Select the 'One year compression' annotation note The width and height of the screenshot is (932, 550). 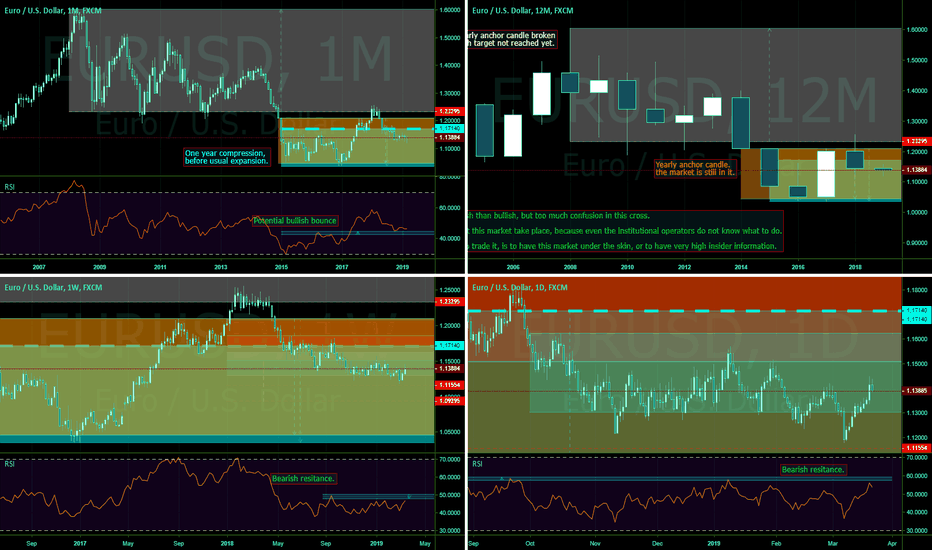[226, 157]
